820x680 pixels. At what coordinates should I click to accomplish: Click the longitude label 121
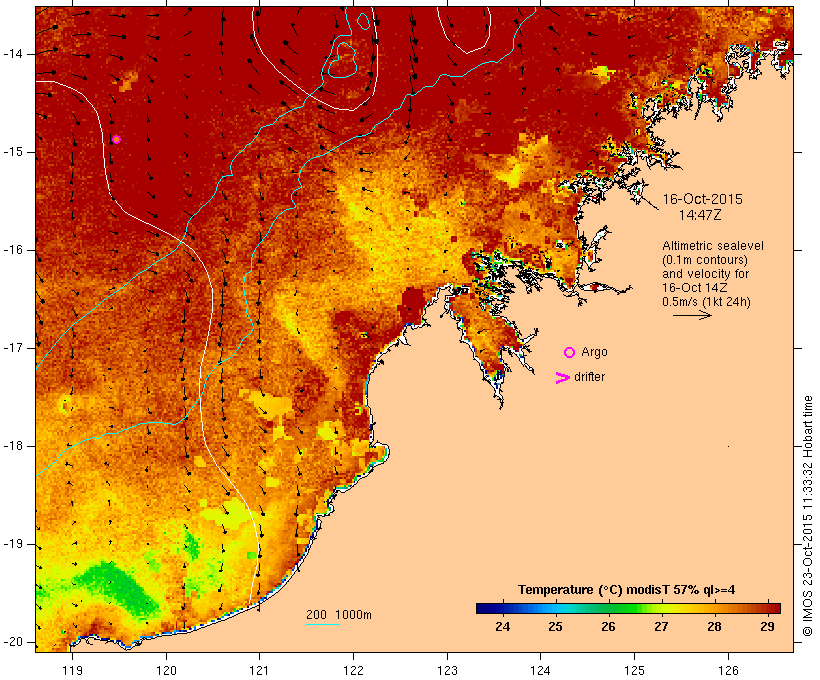259,671
